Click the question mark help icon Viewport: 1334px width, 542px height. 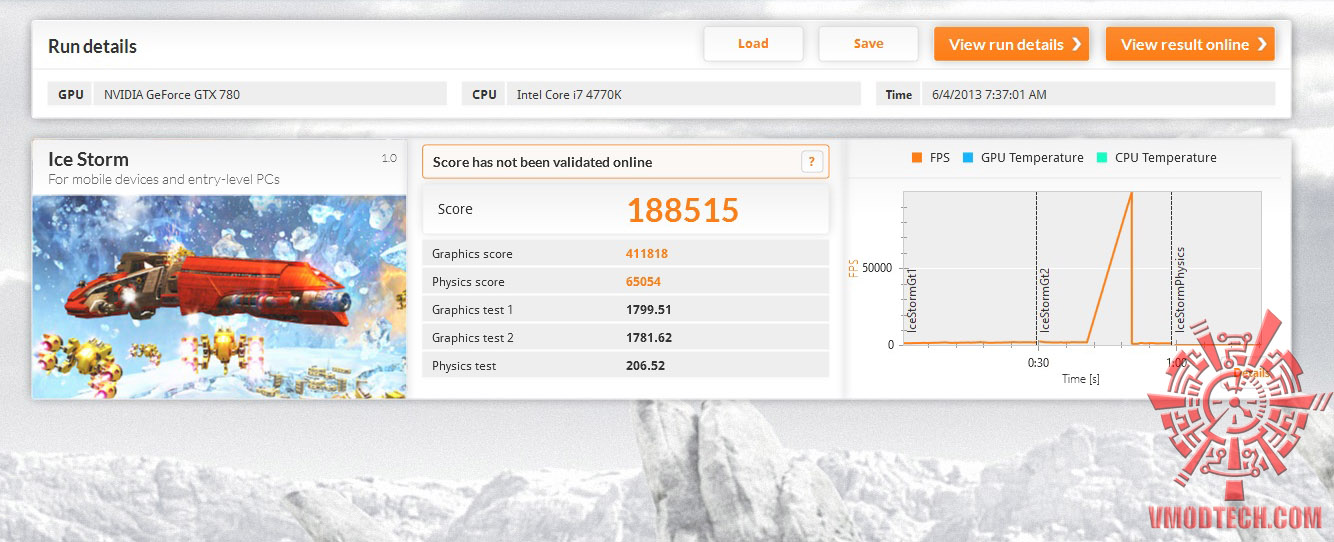coord(812,162)
